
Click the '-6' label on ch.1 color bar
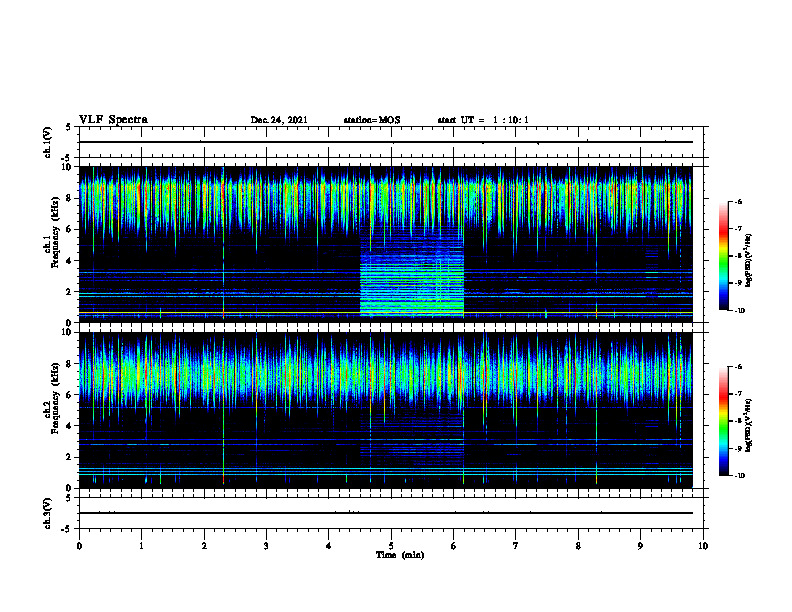tap(738, 201)
